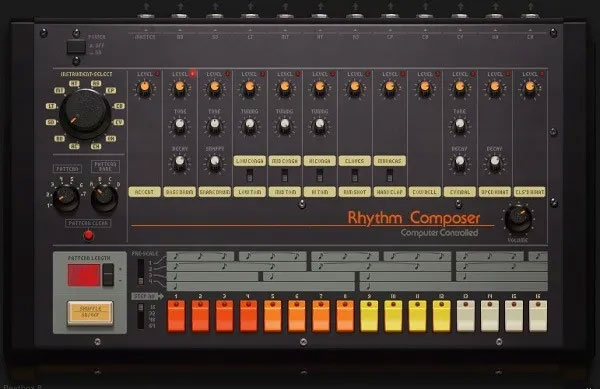Click the Closed Hihat level knob
Image resolution: width=600 pixels, height=389 pixels.
(530, 88)
